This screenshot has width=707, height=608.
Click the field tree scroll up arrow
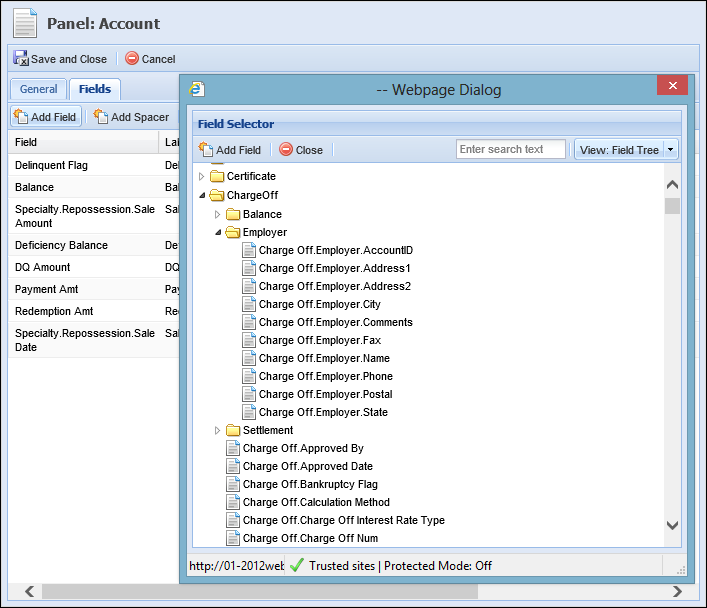click(672, 184)
